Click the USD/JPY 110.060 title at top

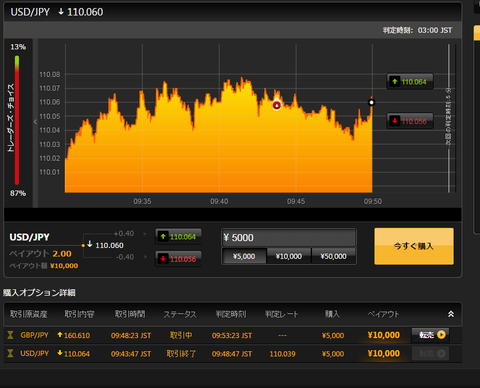[57, 12]
